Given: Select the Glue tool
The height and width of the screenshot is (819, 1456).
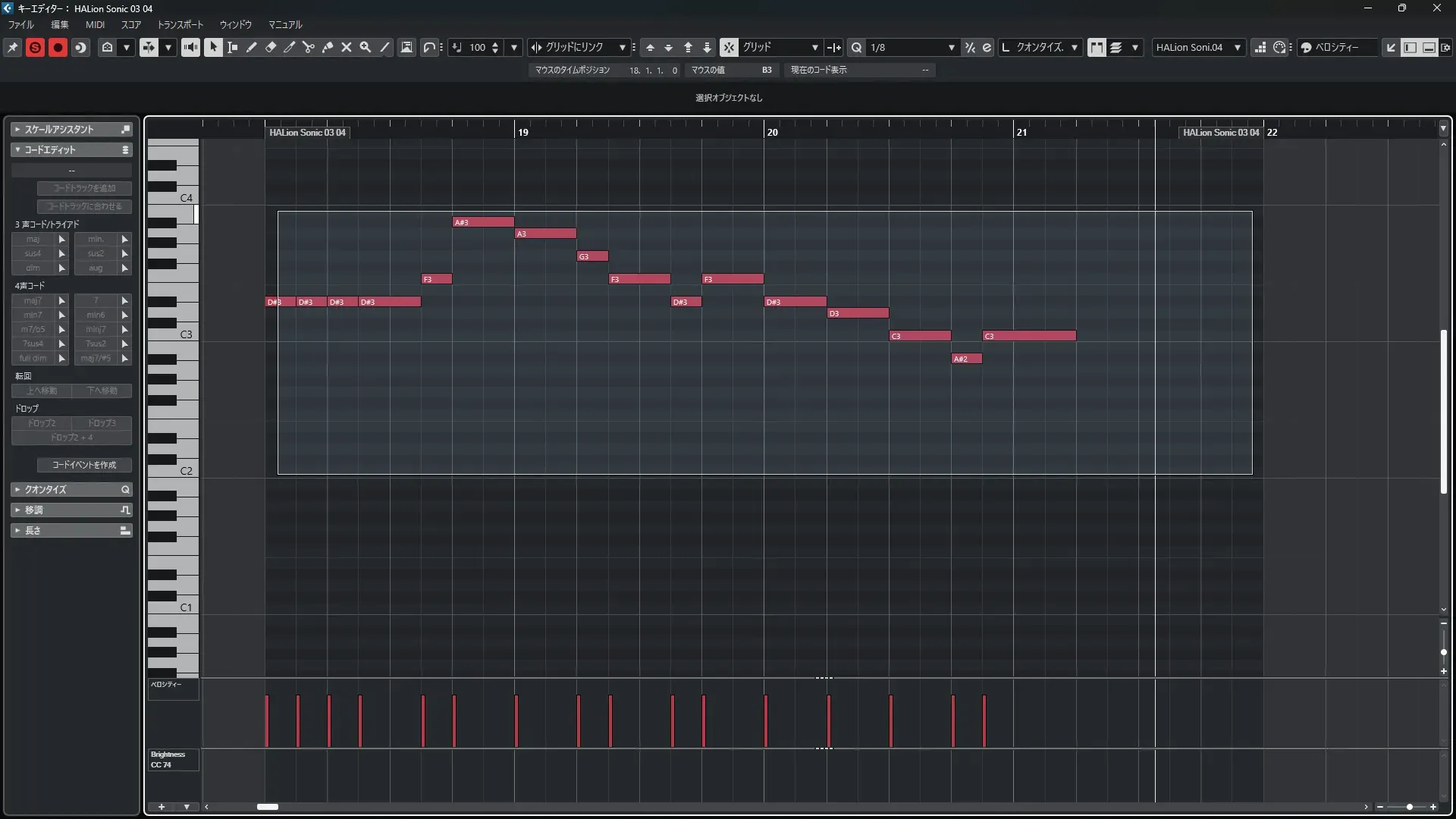Looking at the screenshot, I should [x=328, y=47].
